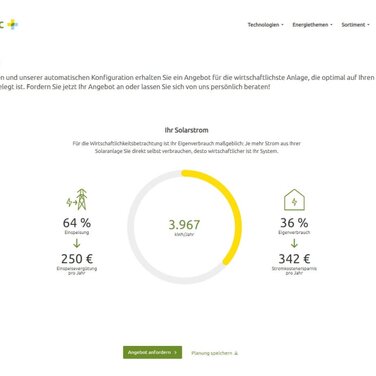Viewport: 376px width, 376px height.
Task: Click the Planung speichern link
Action: click(215, 353)
